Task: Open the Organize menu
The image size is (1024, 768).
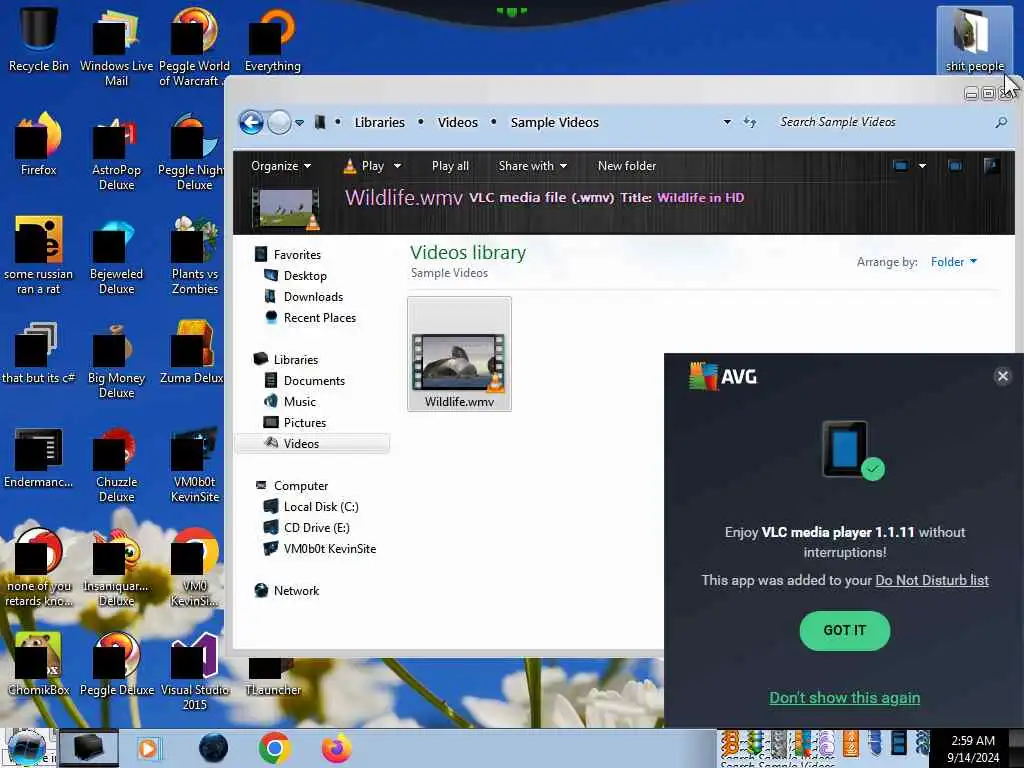Action: (x=281, y=166)
